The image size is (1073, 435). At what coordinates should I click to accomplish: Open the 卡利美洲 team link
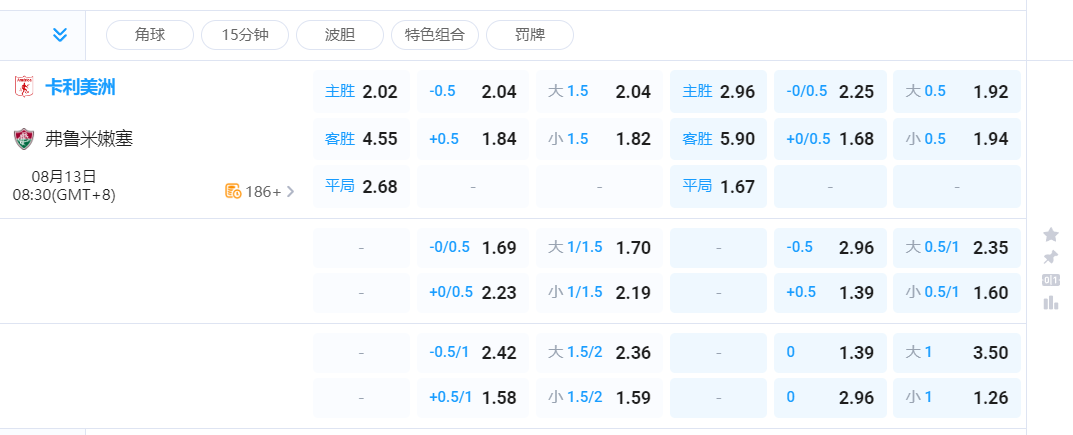80,88
